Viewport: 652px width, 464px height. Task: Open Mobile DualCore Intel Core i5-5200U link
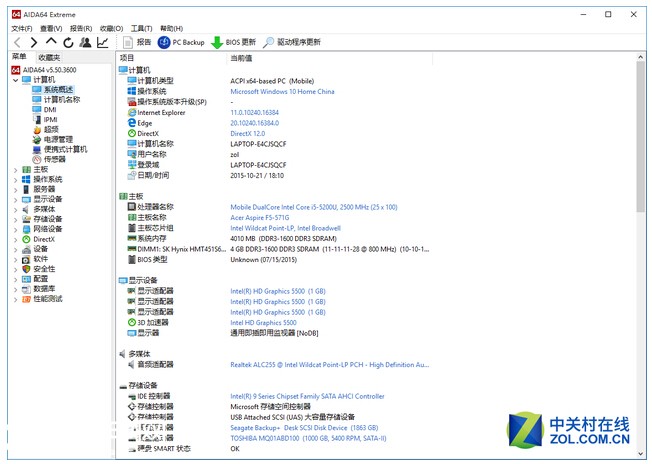(x=314, y=207)
